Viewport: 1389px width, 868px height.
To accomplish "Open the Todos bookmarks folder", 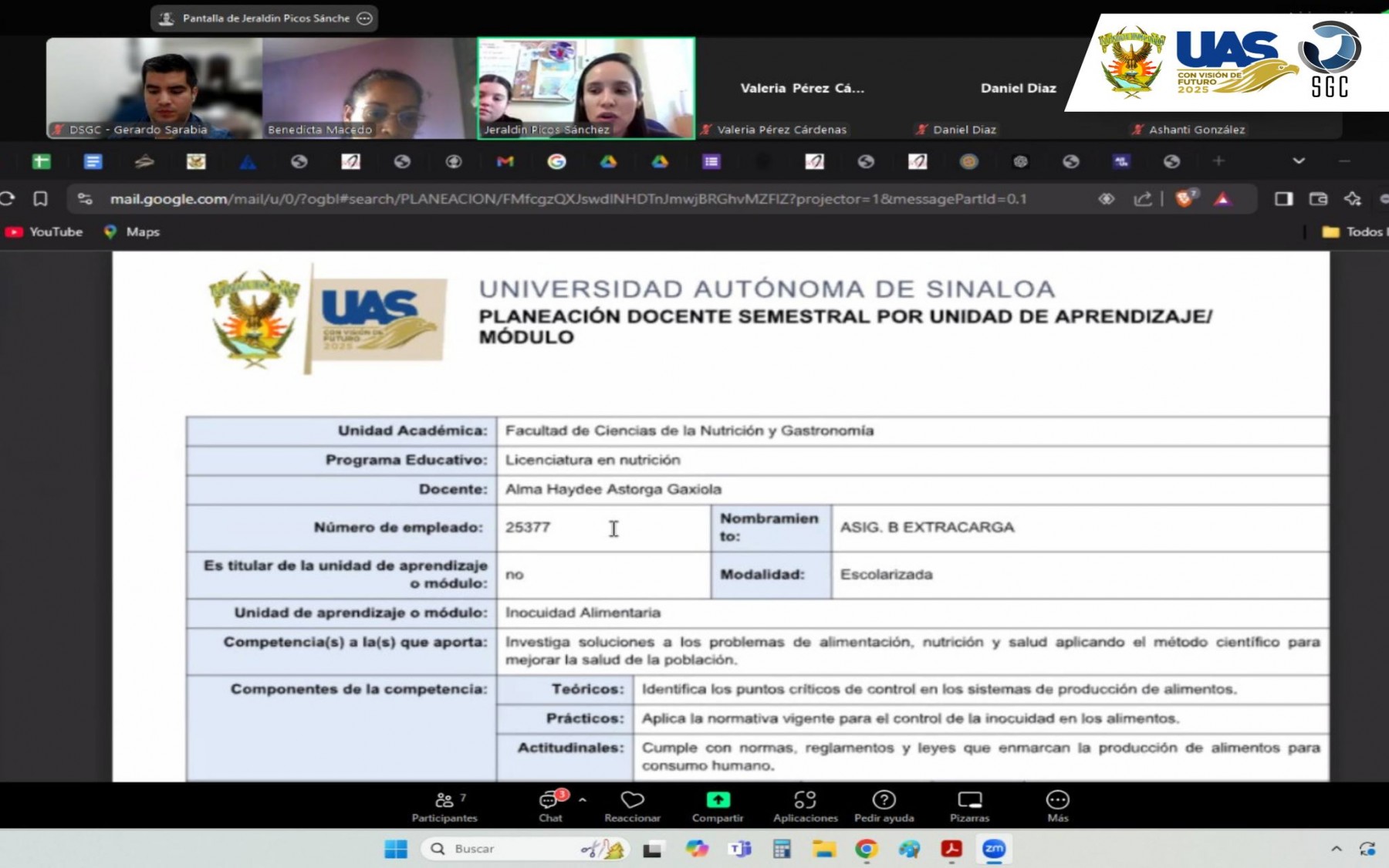I will [x=1355, y=231].
